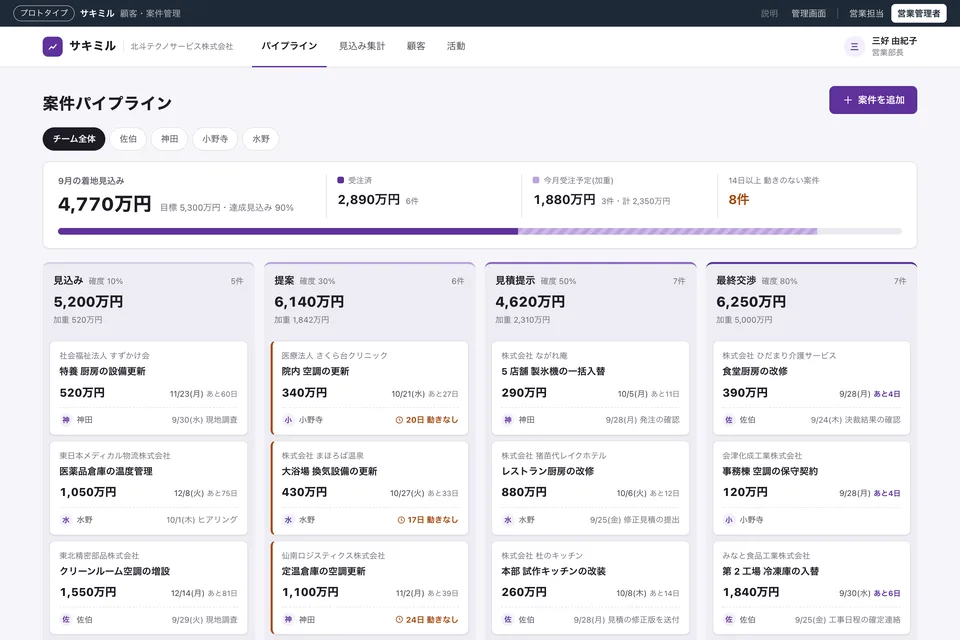This screenshot has height=640, width=960.
Task: Click the 佐 badge on 本部 試作キッチンの改装 card
Action: 508,620
